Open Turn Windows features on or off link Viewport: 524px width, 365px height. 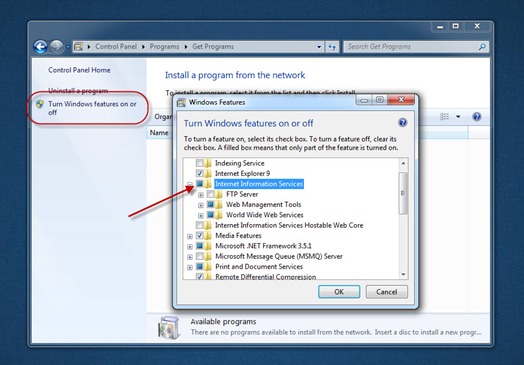tap(92, 108)
